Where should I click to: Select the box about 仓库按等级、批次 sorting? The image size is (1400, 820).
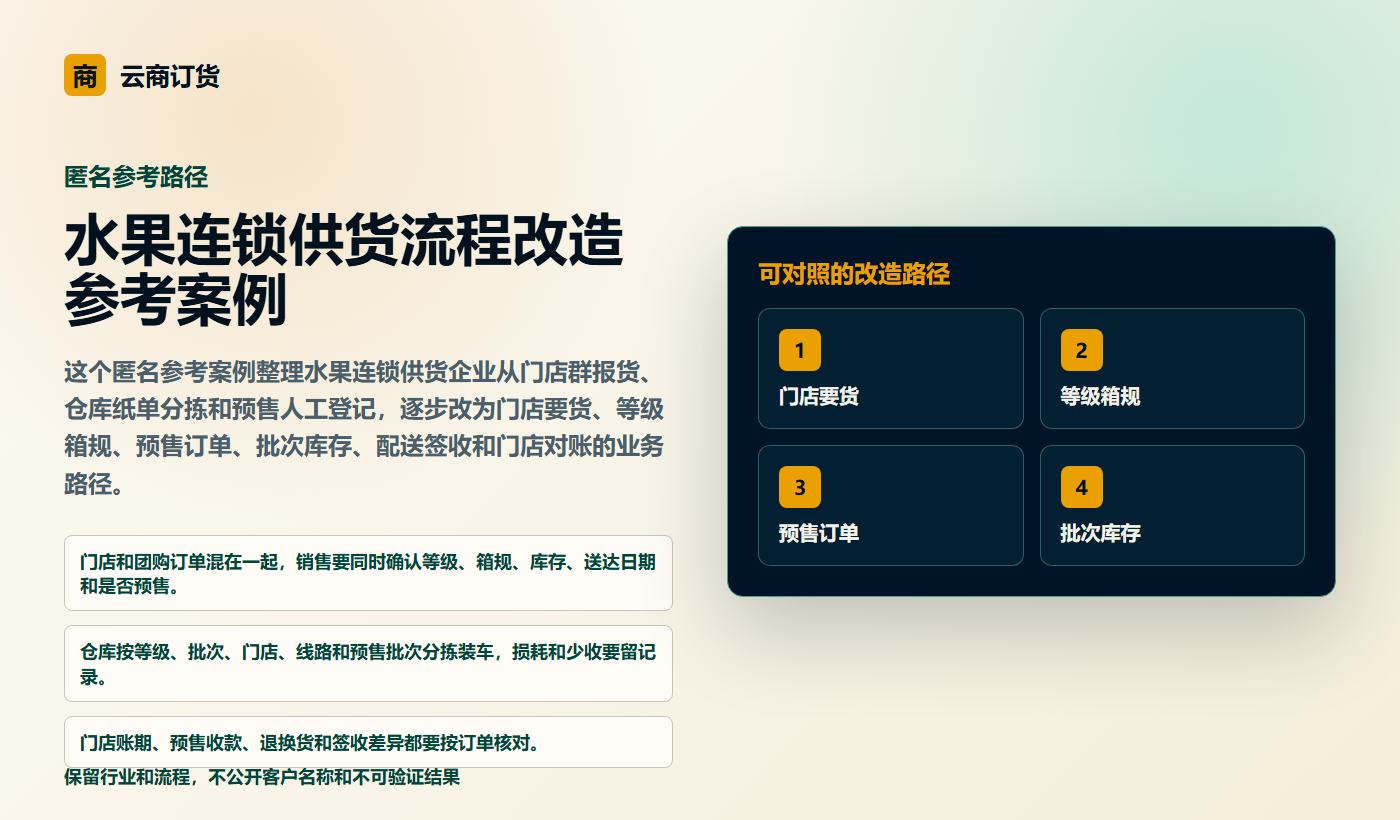(368, 664)
